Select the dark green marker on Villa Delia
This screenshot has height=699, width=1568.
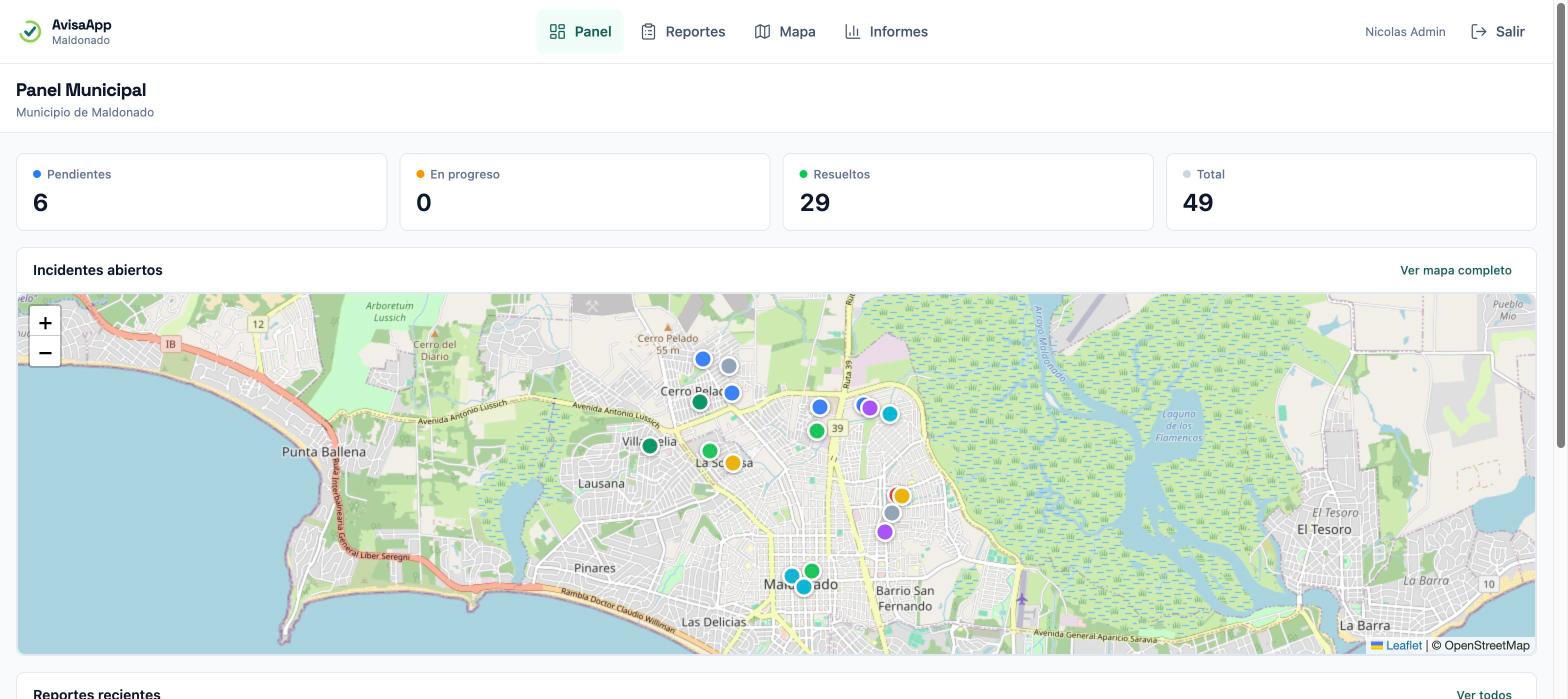pos(650,446)
